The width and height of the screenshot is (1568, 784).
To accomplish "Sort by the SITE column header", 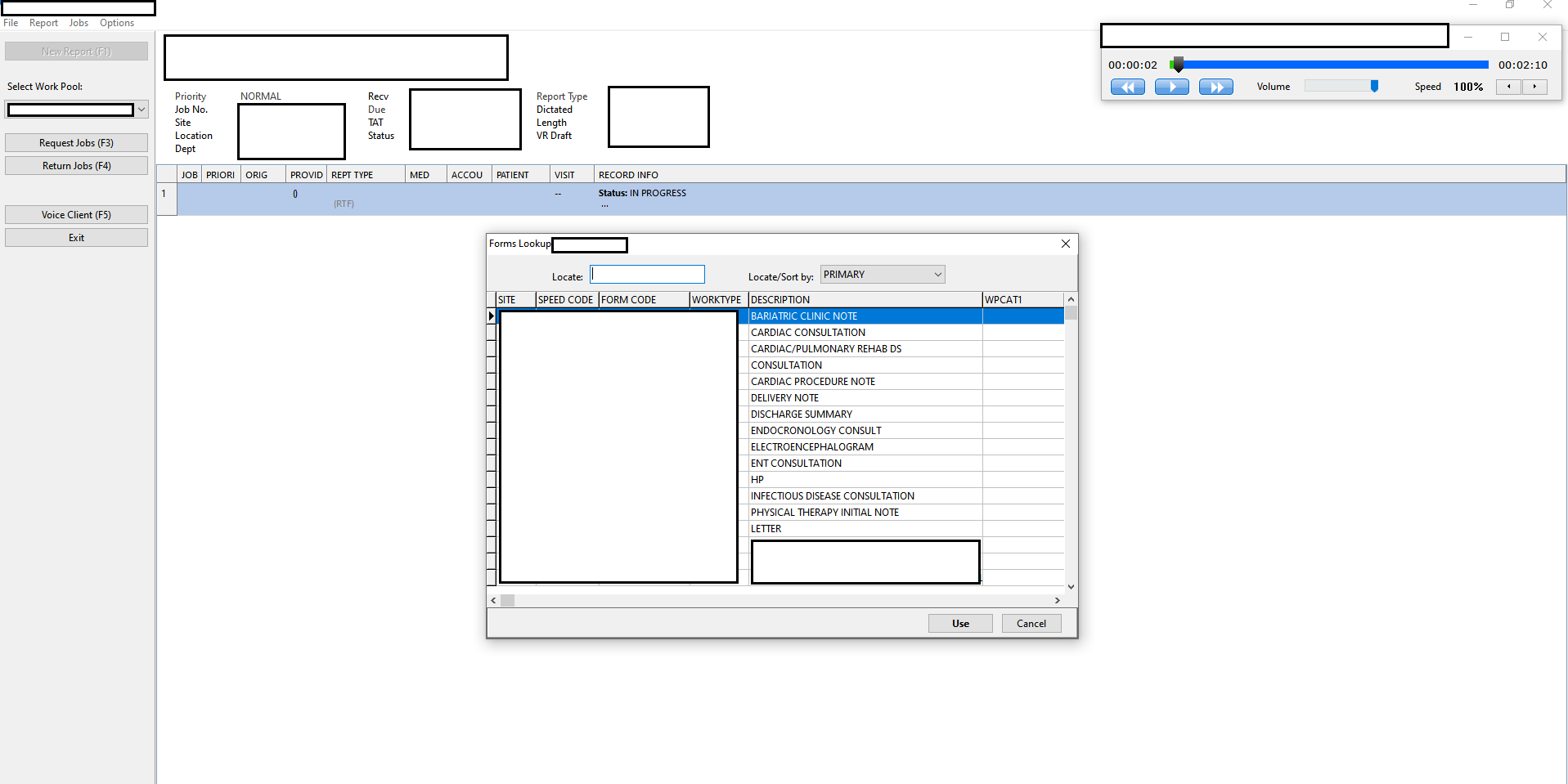I will click(516, 300).
